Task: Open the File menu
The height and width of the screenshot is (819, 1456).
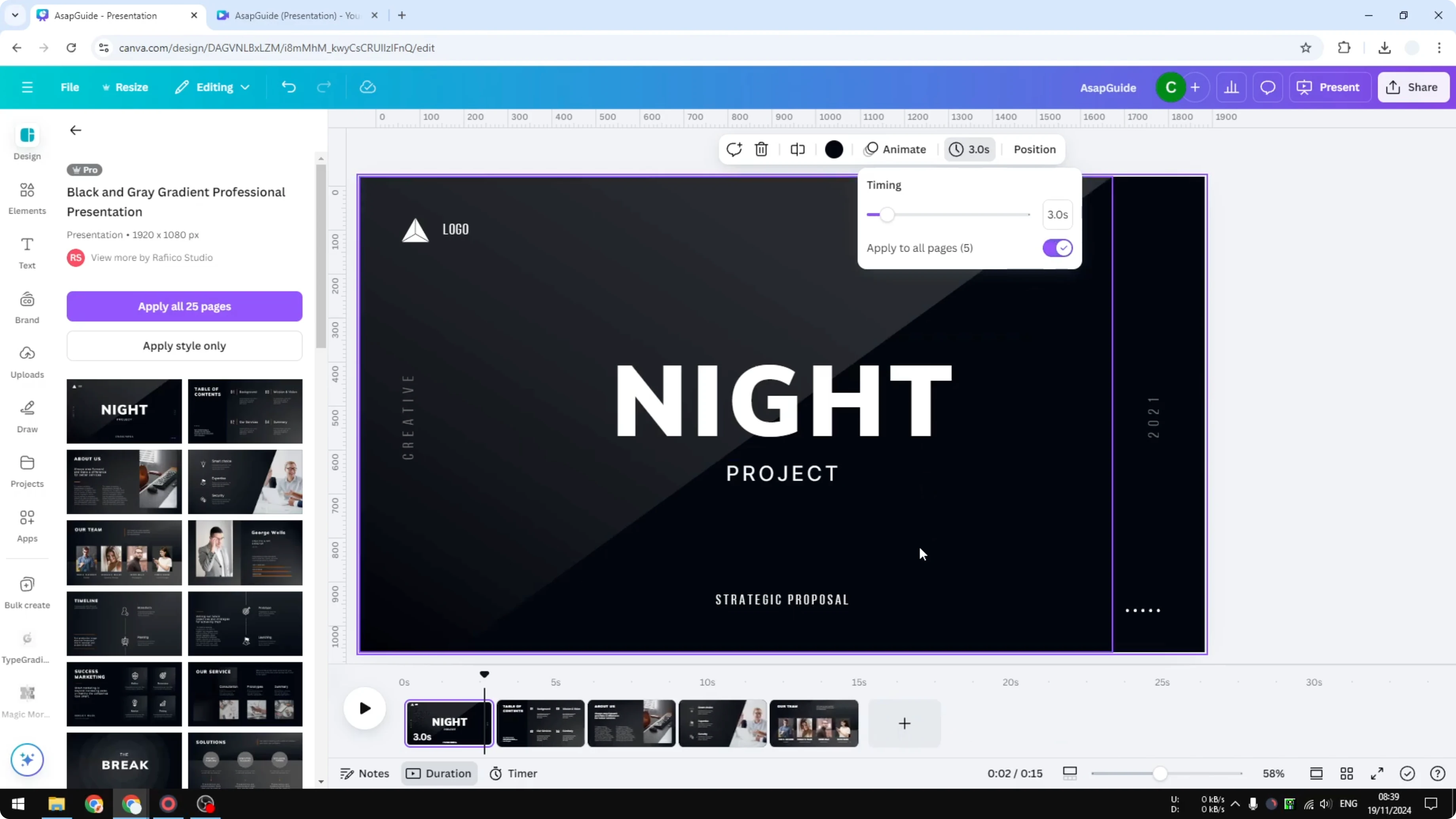Action: (70, 87)
